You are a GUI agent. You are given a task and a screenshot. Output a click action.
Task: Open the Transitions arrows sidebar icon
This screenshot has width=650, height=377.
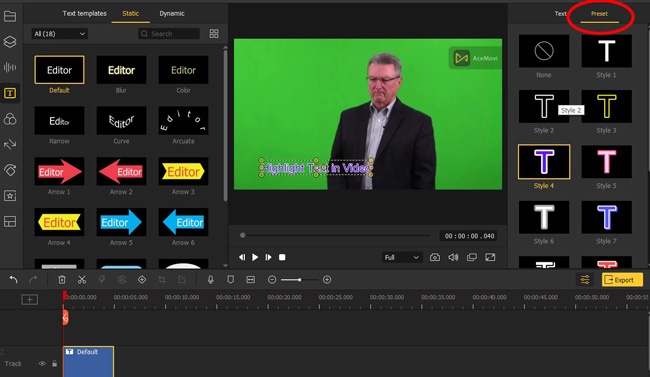point(10,144)
